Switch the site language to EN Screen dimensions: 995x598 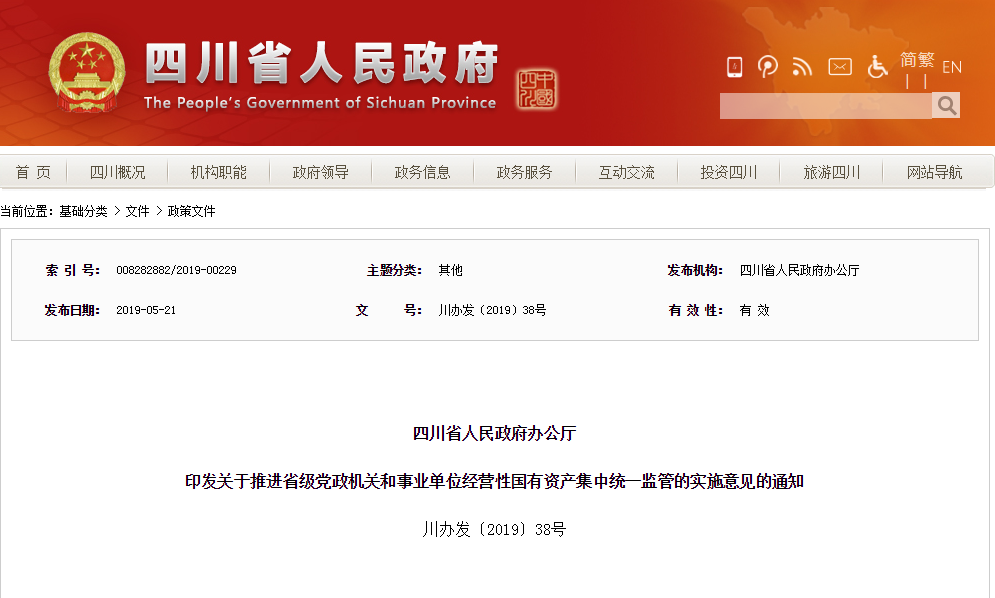click(951, 67)
